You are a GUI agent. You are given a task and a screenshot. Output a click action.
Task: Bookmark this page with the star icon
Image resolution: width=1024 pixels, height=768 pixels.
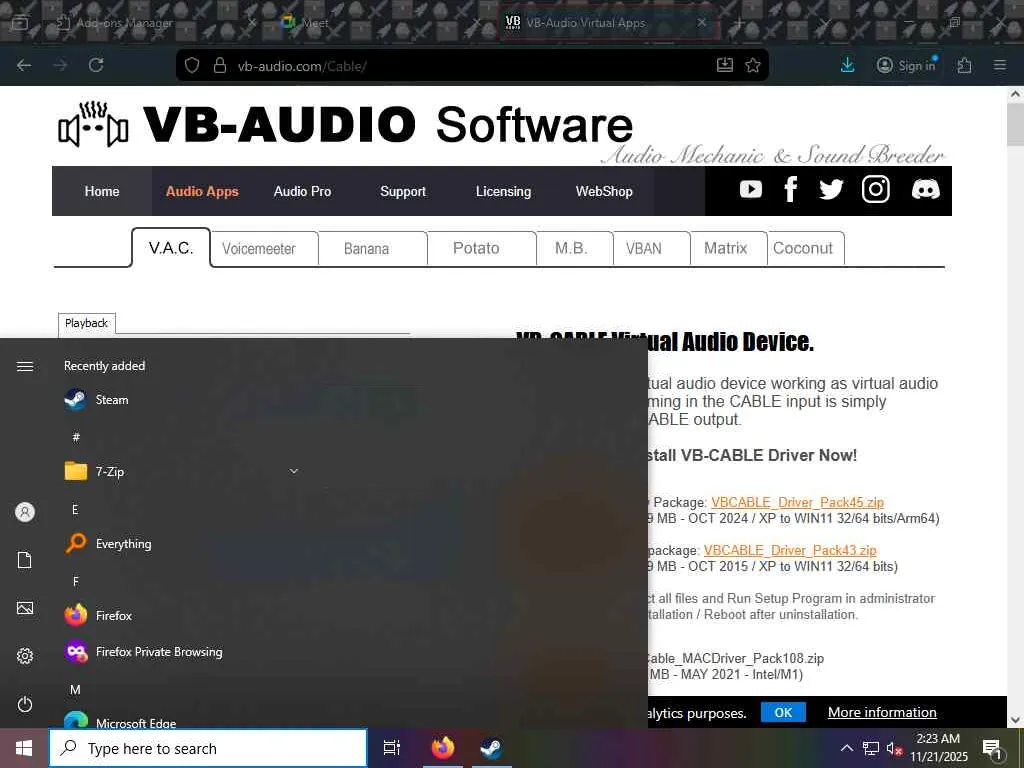click(x=753, y=65)
